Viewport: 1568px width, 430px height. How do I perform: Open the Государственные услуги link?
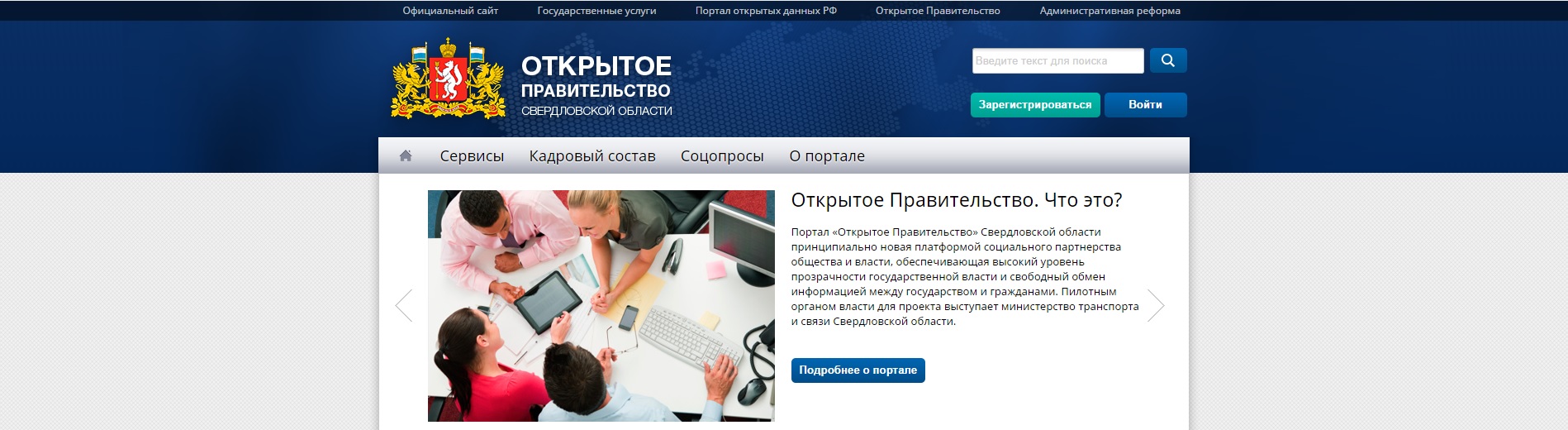coord(596,11)
